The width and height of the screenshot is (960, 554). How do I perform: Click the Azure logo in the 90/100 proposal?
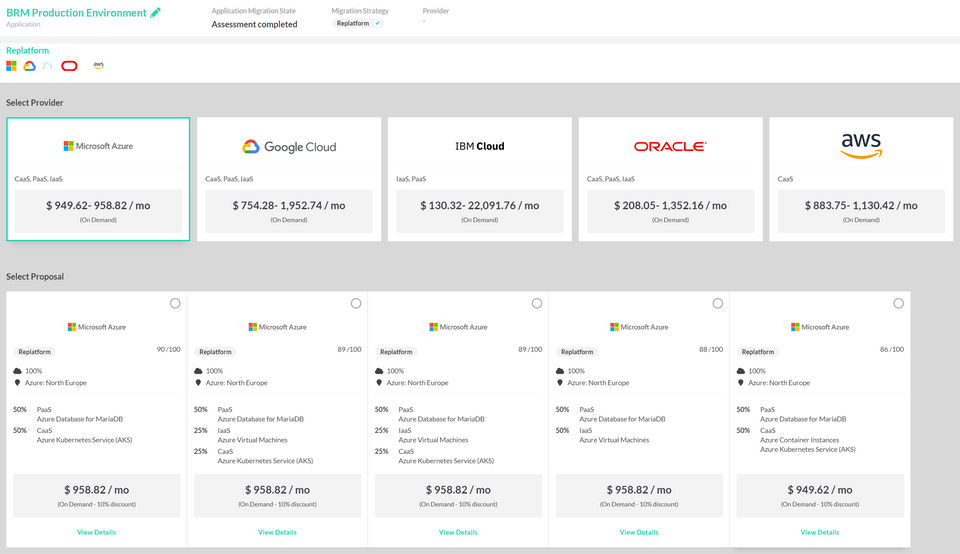[97, 327]
